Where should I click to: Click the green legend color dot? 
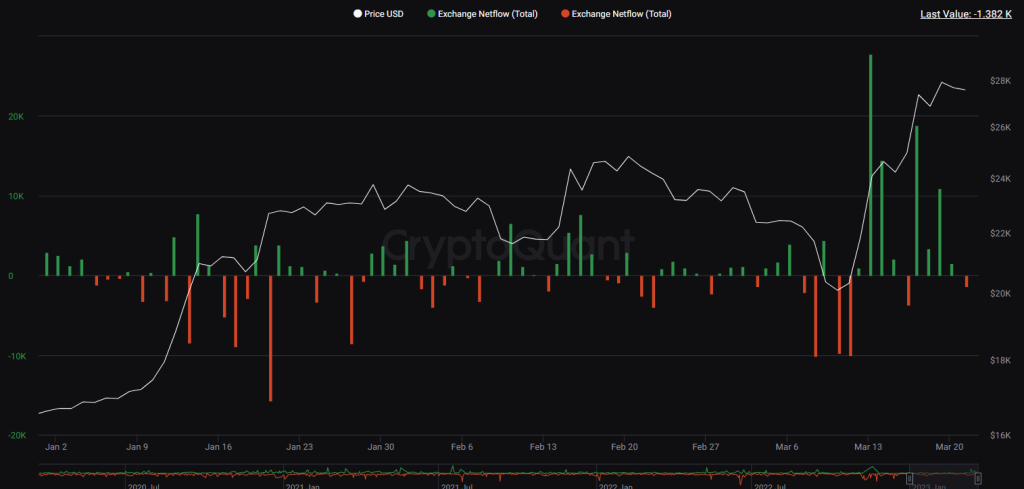pyautogui.click(x=430, y=14)
